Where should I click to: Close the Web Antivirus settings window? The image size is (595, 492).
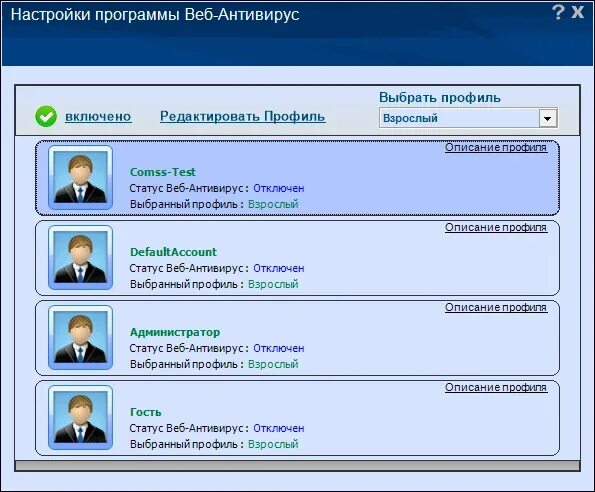[x=578, y=12]
